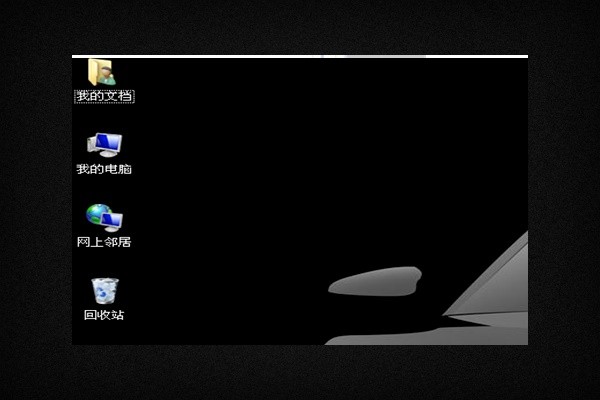This screenshot has width=600, height=400.
Task: Open the 网上邻居 network icon
Action: click(x=104, y=217)
